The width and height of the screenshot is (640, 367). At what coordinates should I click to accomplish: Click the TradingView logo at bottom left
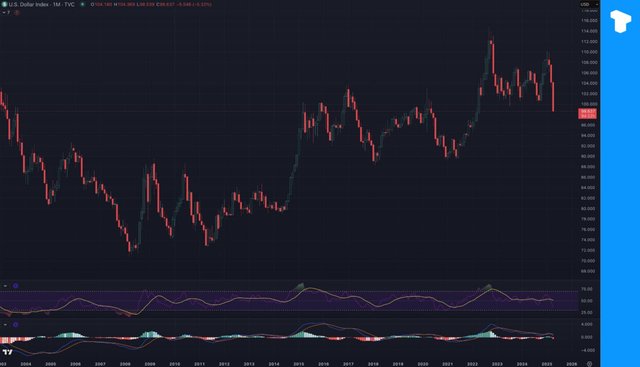[x=7, y=352]
